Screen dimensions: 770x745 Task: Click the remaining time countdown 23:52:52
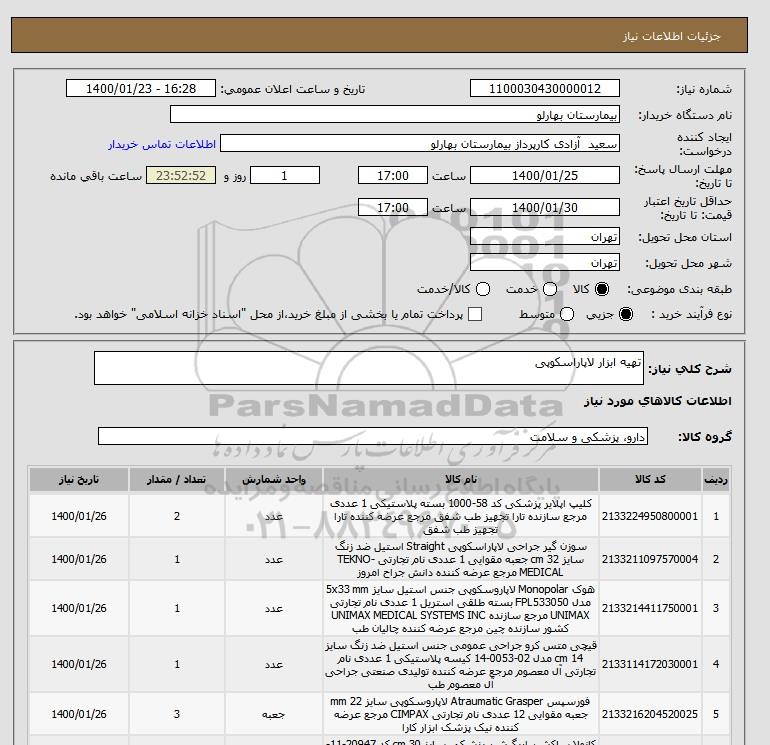(181, 175)
